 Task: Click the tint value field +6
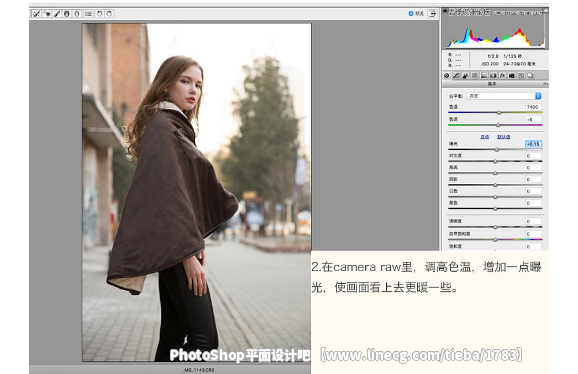click(x=533, y=119)
